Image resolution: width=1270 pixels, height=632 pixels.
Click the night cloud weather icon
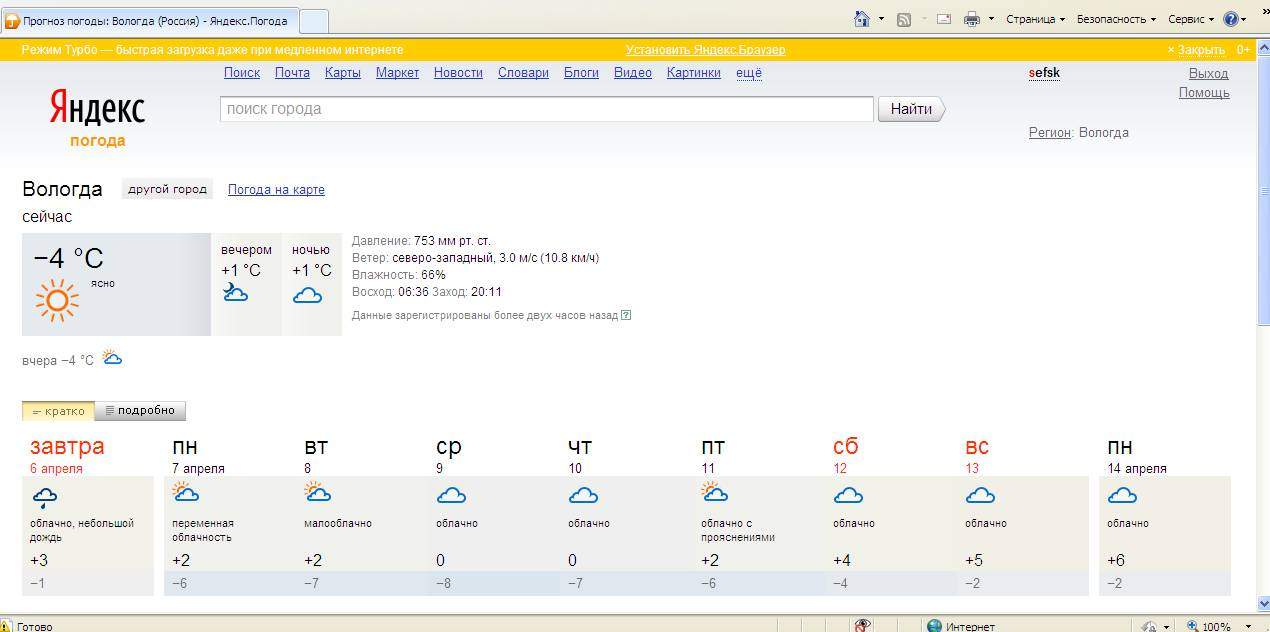point(307,295)
